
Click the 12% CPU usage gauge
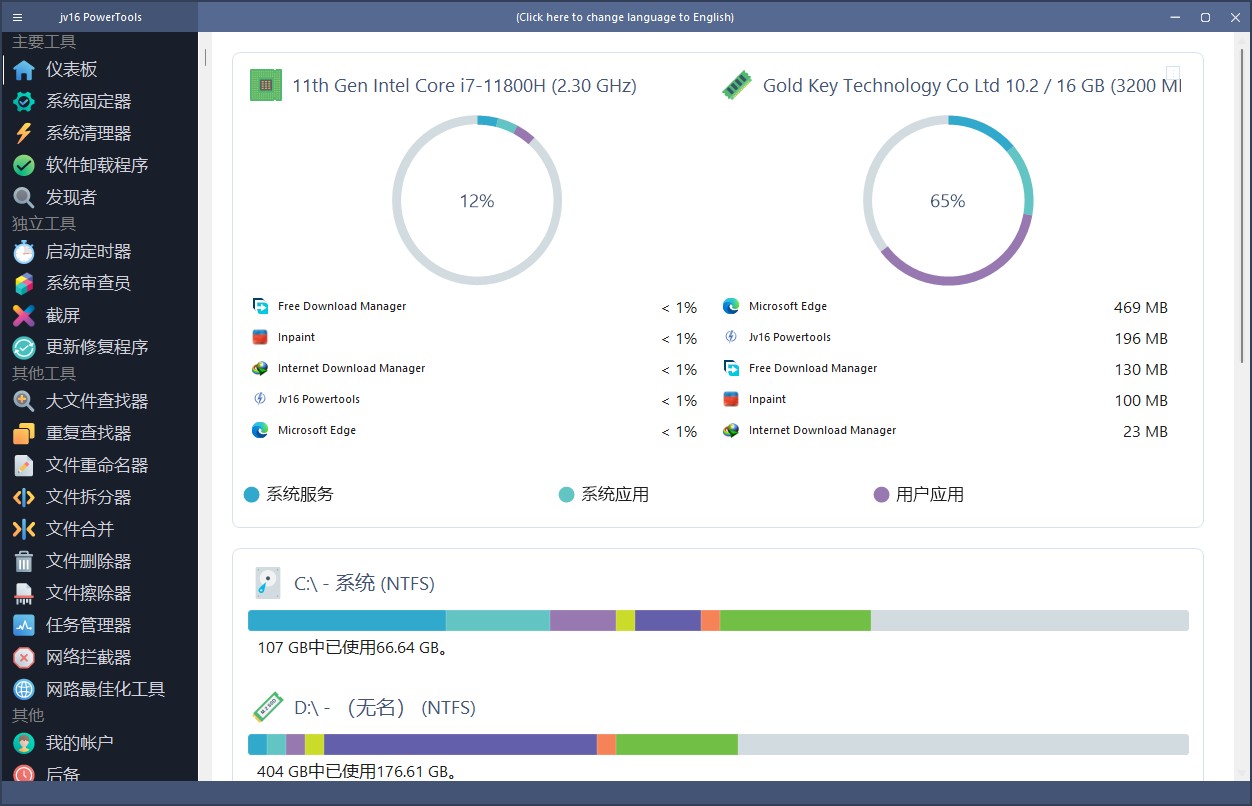[x=477, y=201]
